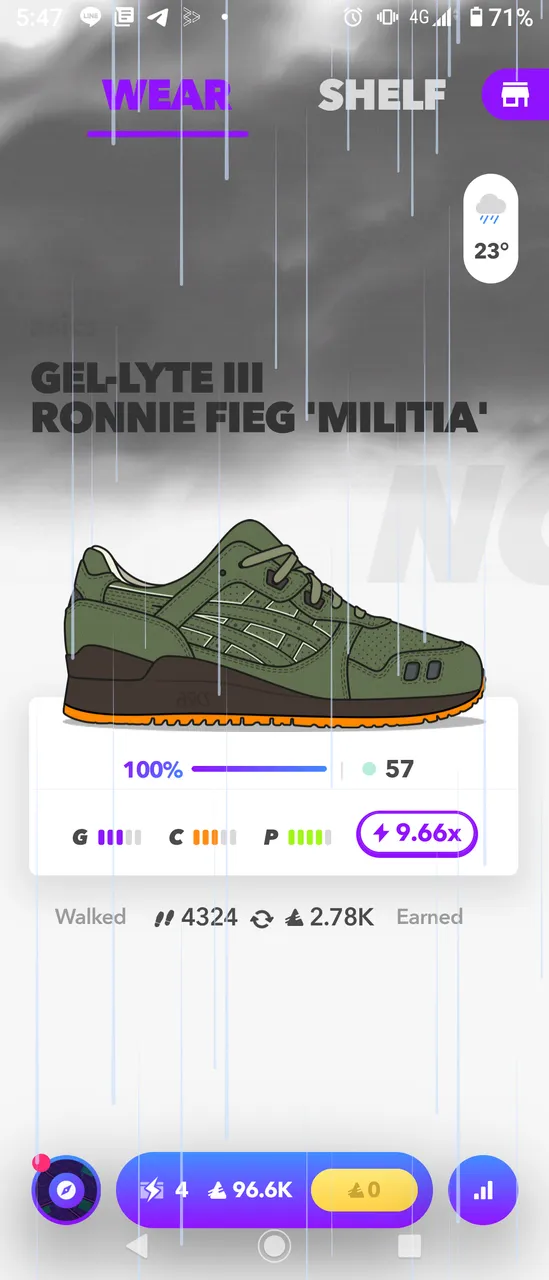
Task: Tap the Android home navigation button
Action: tap(274, 1246)
